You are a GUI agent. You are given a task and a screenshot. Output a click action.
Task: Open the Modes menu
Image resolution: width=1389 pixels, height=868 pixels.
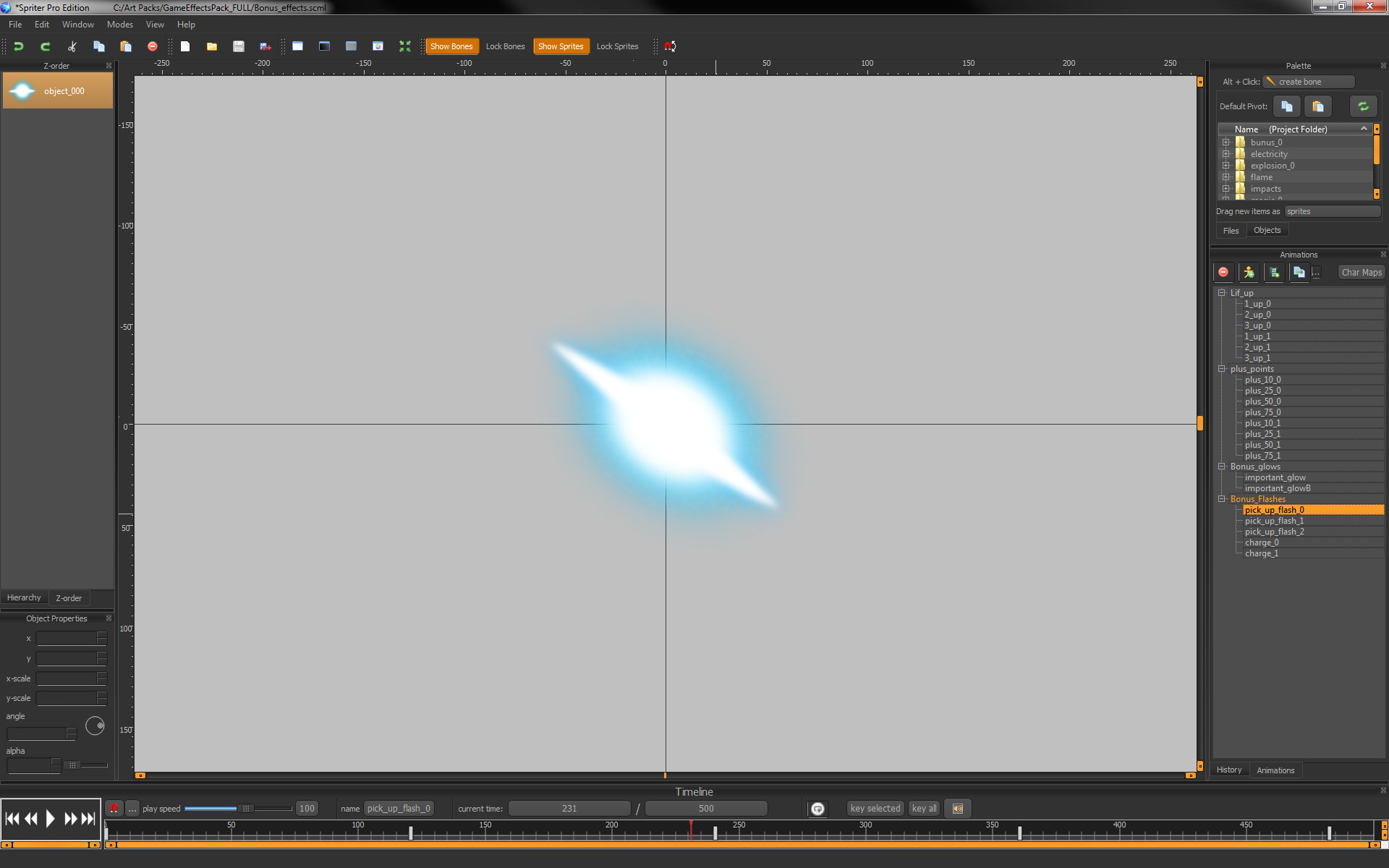(x=119, y=24)
